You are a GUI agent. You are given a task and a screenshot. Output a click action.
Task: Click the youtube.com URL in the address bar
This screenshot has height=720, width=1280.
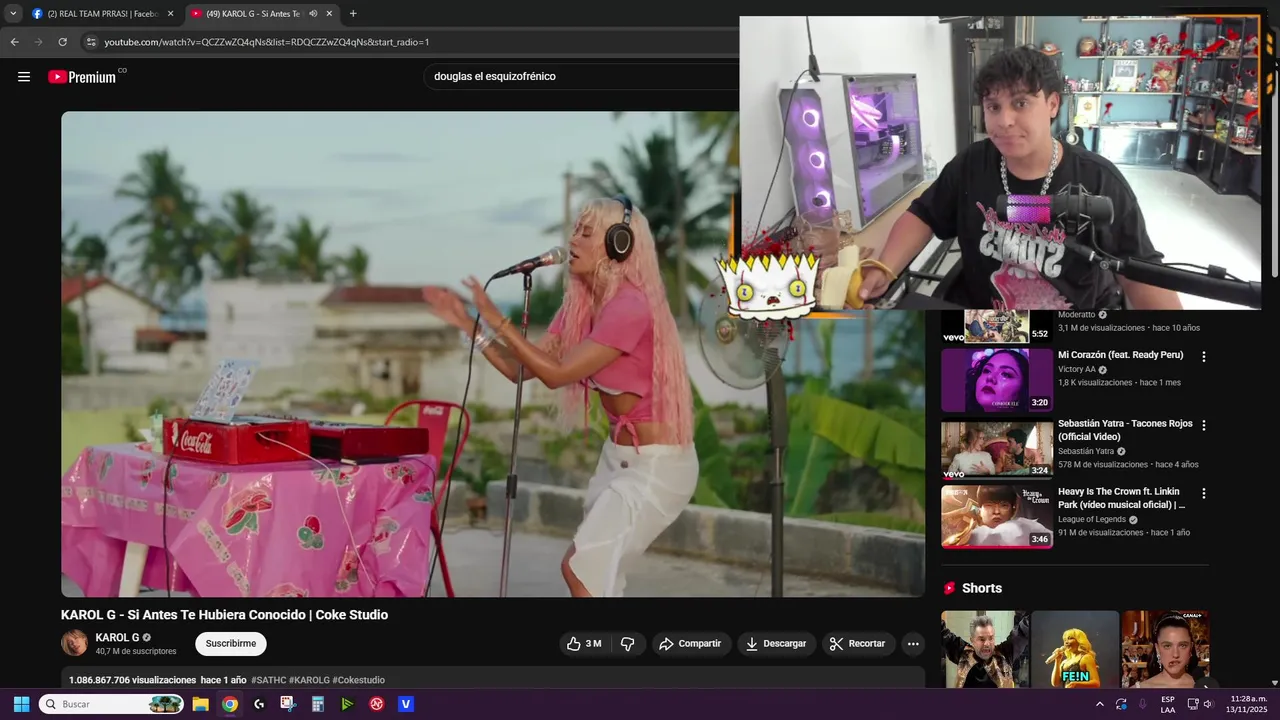click(x=267, y=42)
